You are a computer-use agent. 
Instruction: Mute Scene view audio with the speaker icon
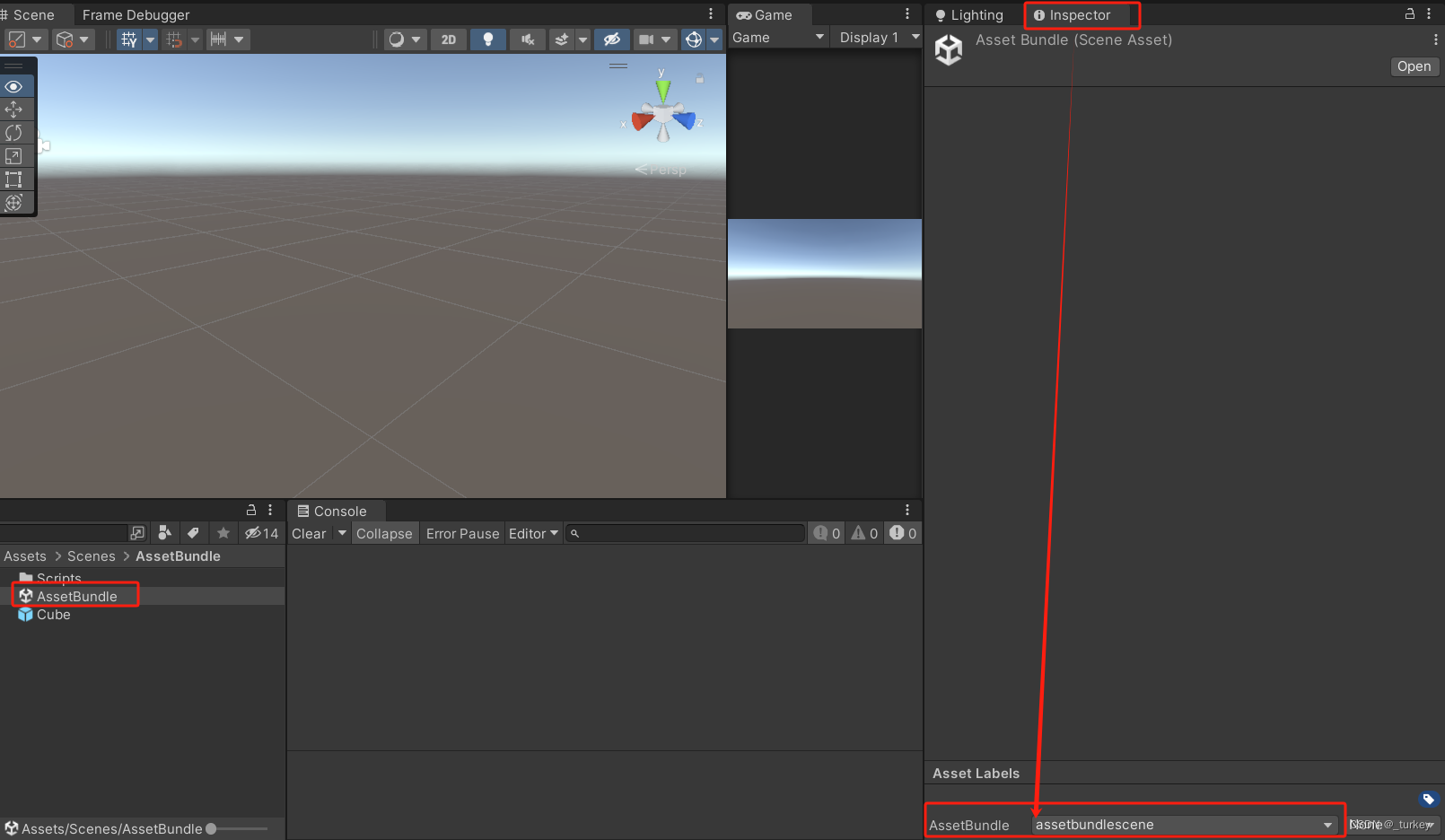(x=527, y=39)
